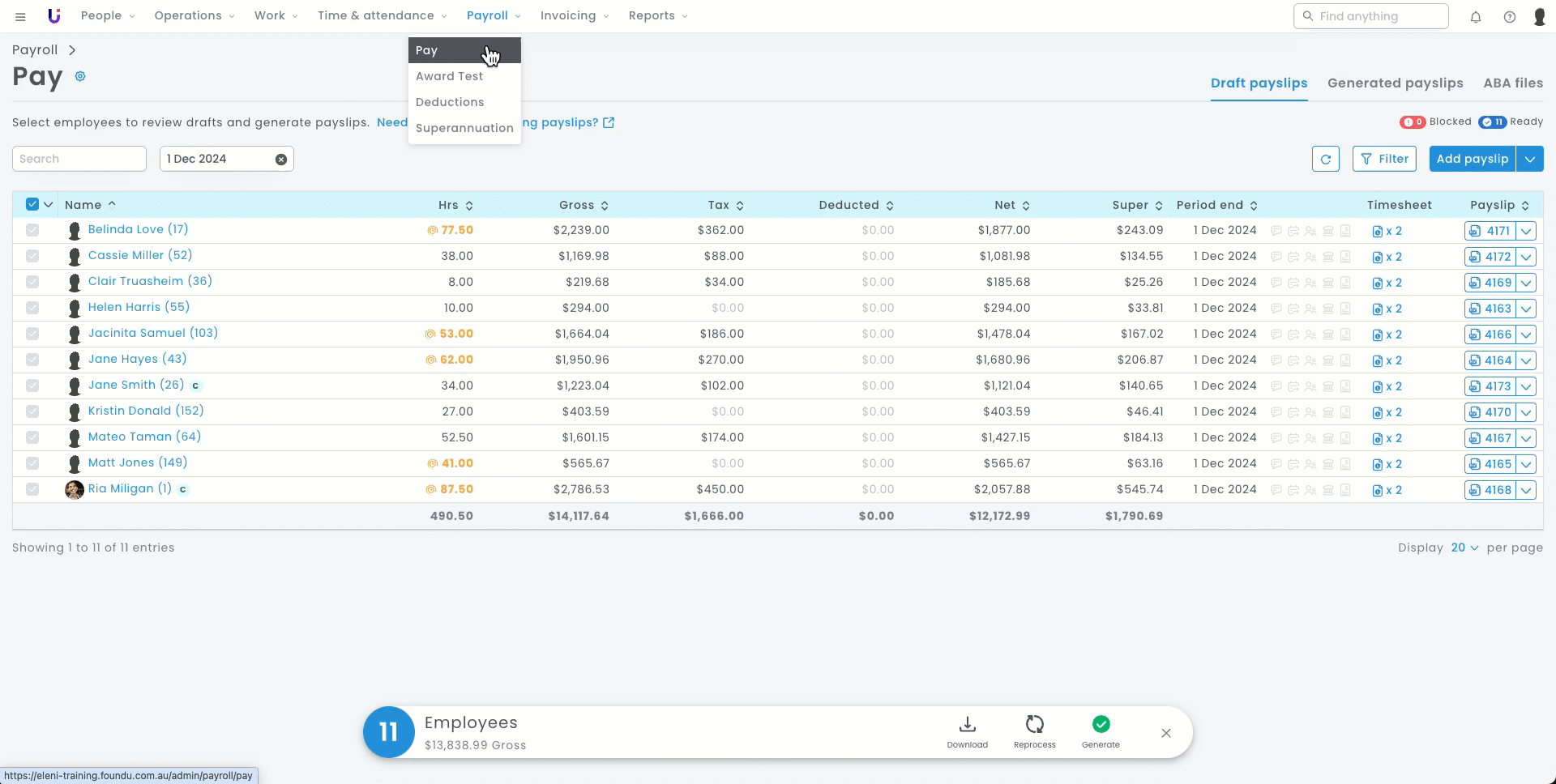Image resolution: width=1556 pixels, height=784 pixels.
Task: Open the hamburger menu icon
Action: click(20, 16)
